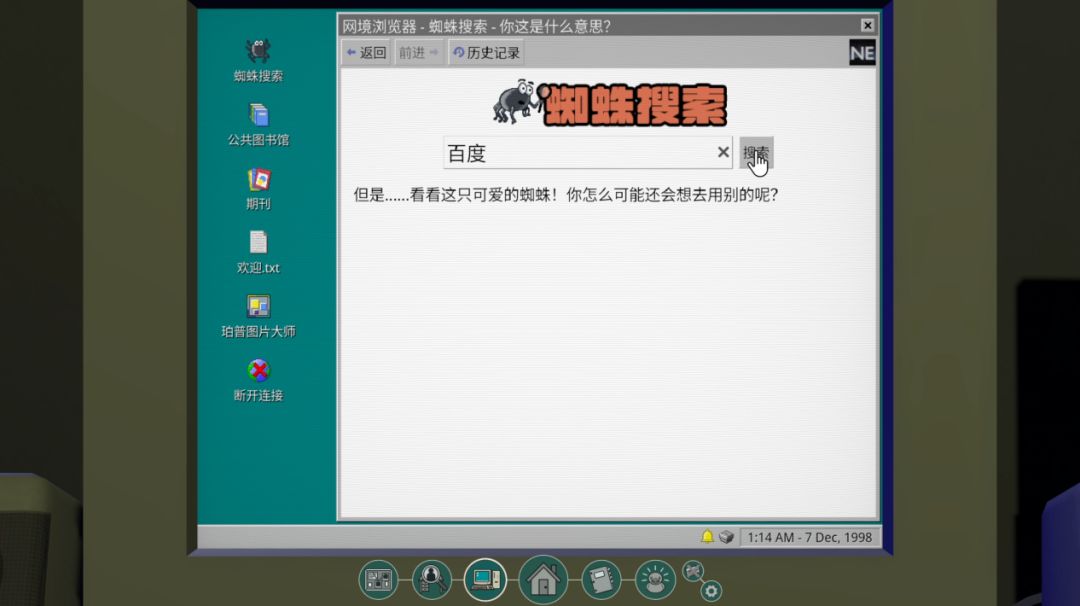Click the result text 但是......看看这只可爱的蜘蛛
Screen dimensions: 1080x606
(452, 195)
